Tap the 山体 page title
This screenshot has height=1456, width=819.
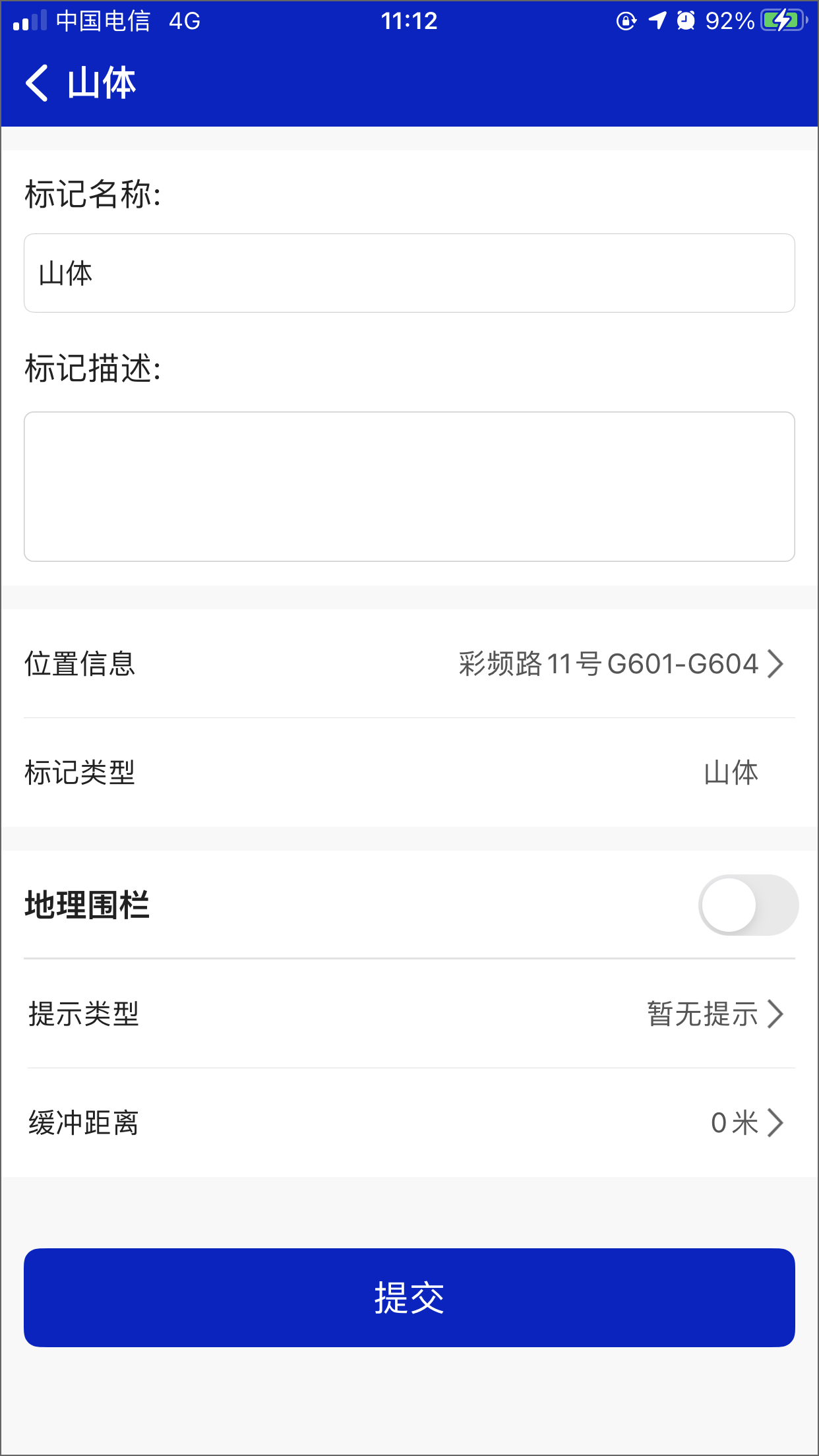(102, 83)
